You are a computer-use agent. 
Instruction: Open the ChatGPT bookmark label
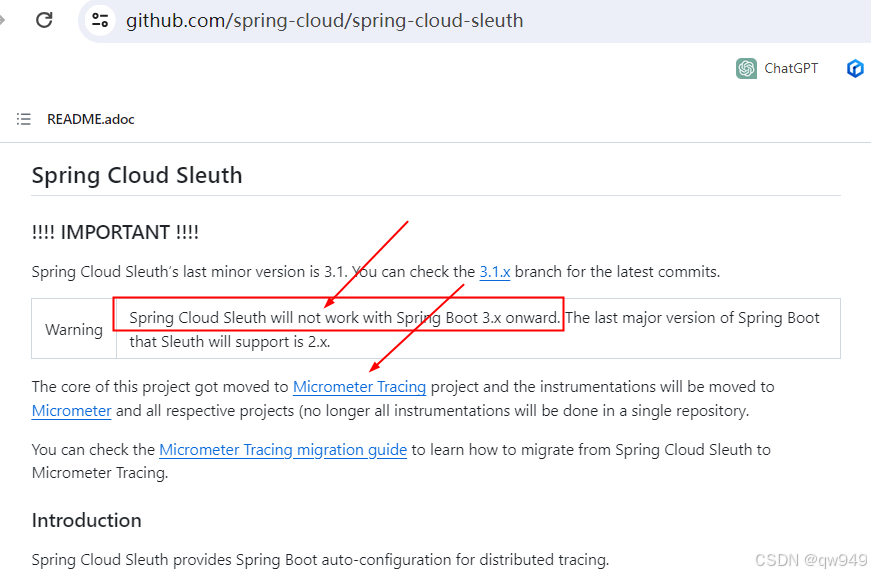[x=791, y=68]
